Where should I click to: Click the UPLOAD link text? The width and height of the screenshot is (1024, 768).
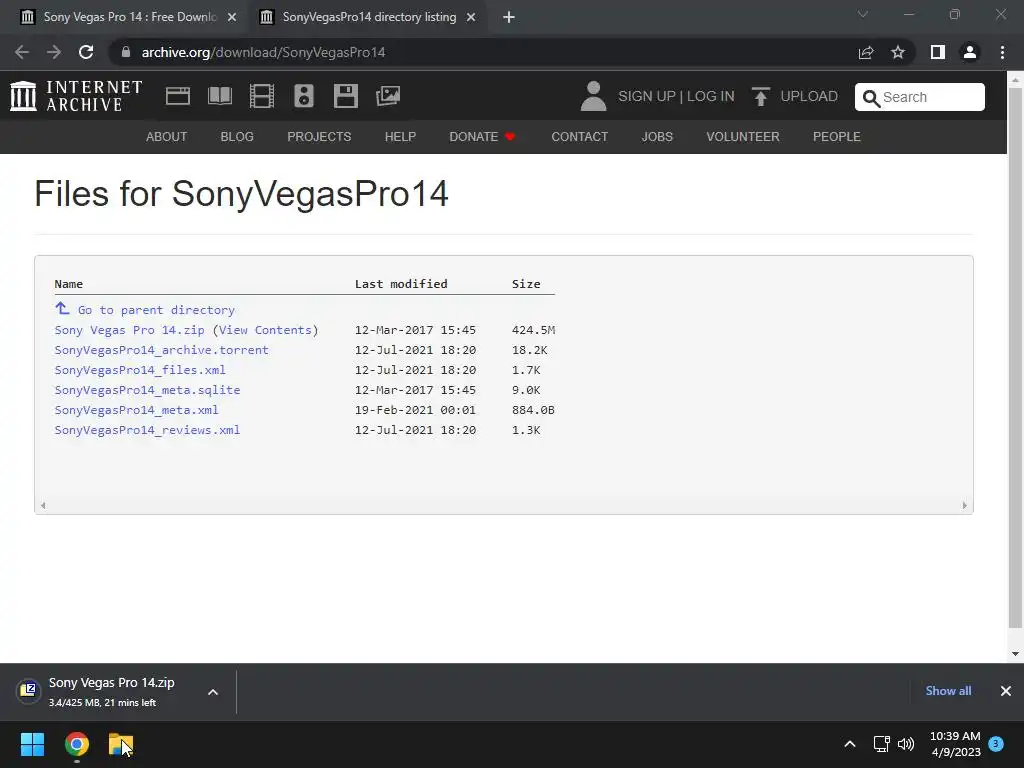[809, 96]
